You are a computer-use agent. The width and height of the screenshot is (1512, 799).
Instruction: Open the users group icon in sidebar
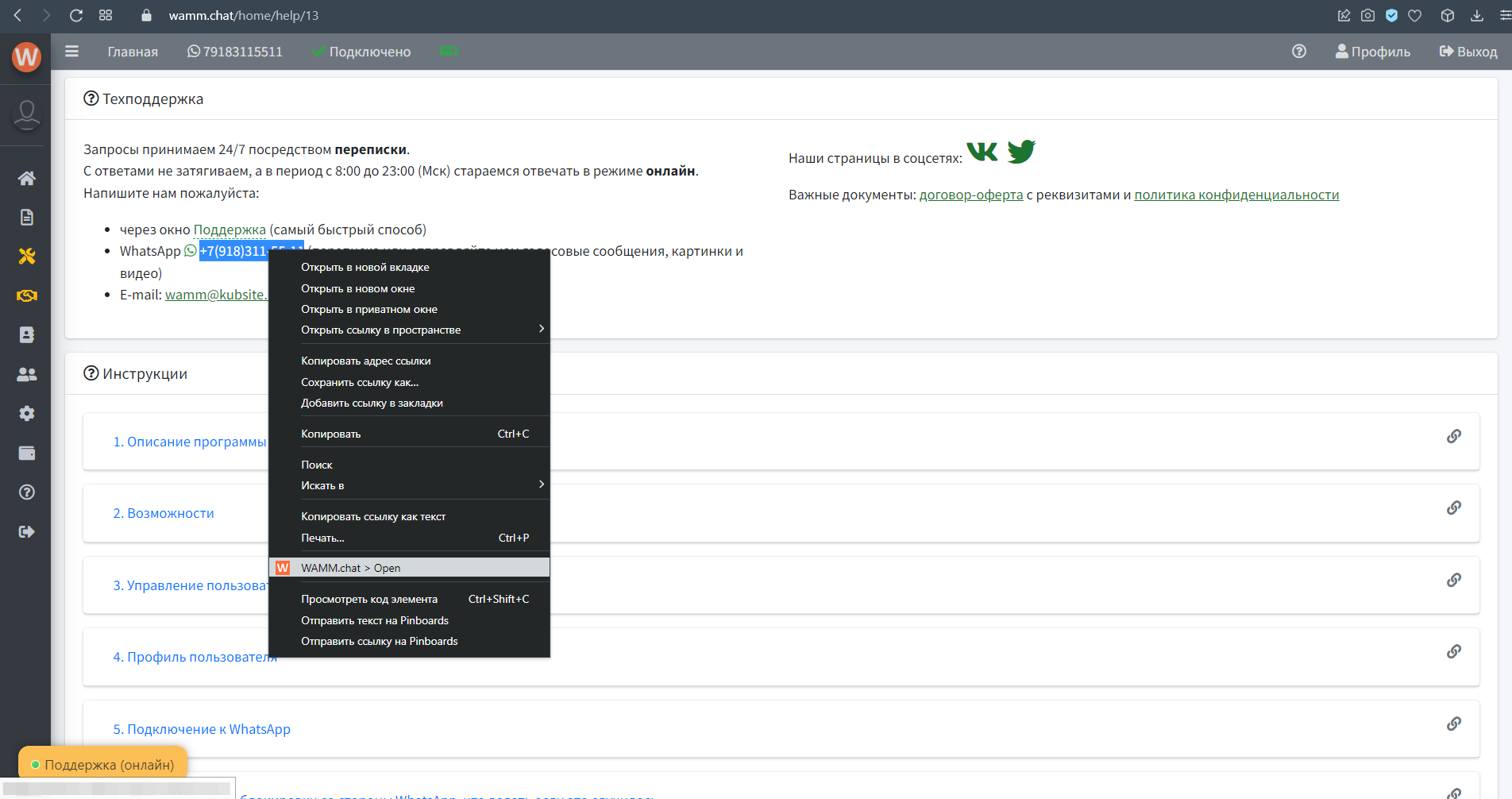pos(26,374)
